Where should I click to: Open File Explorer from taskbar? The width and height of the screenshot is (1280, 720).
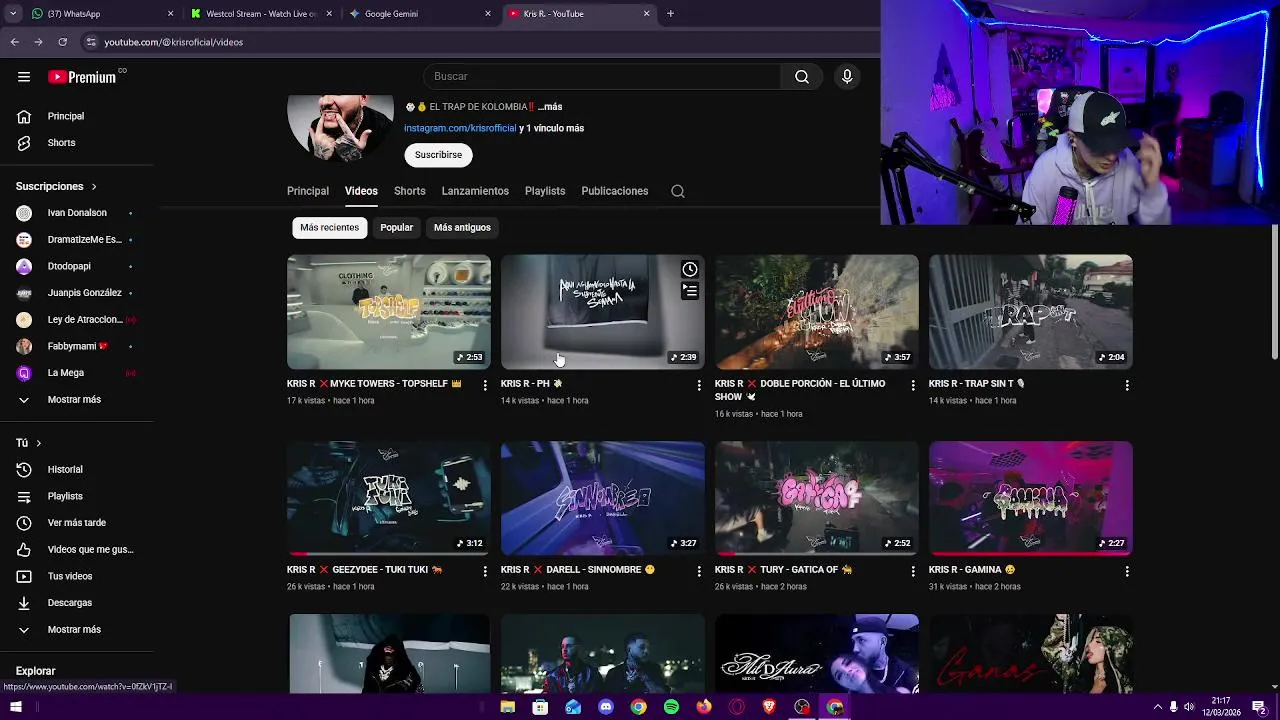508,707
